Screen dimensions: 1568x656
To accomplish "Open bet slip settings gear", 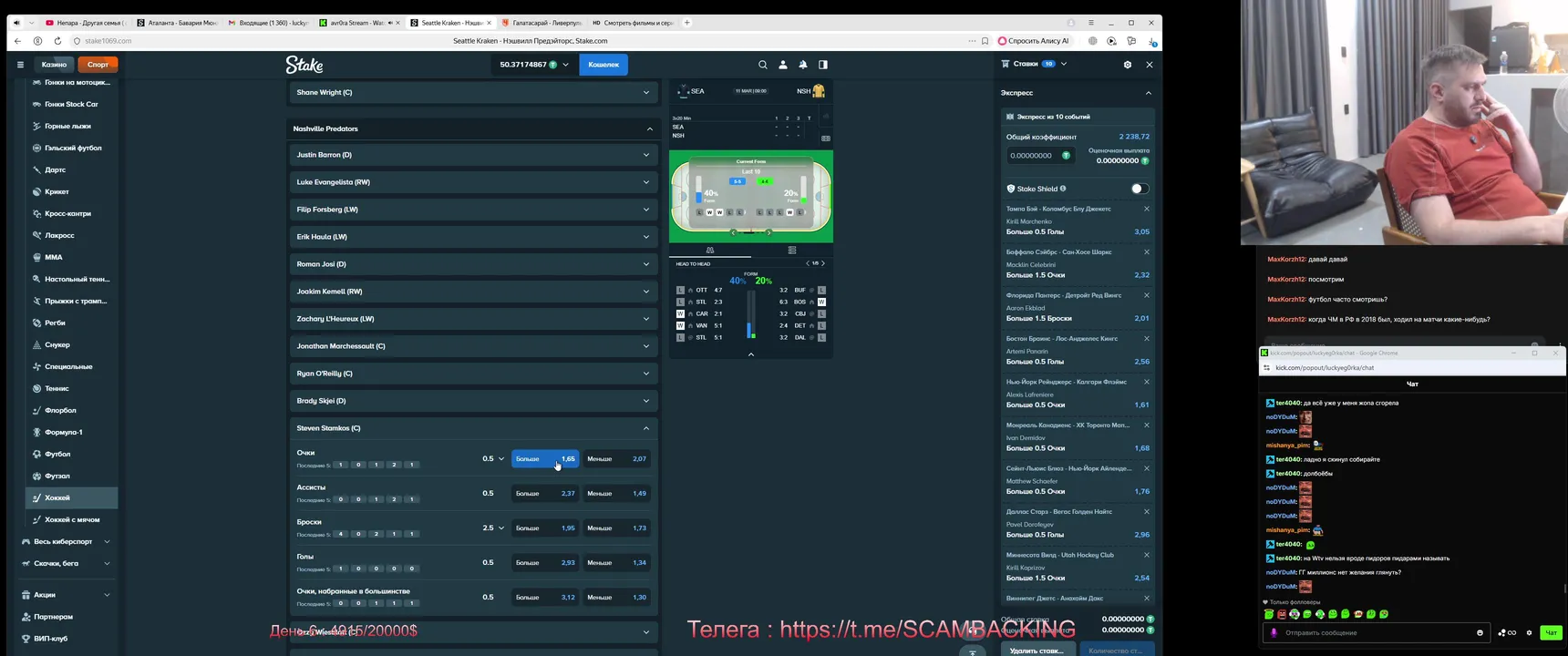I will point(1128,65).
